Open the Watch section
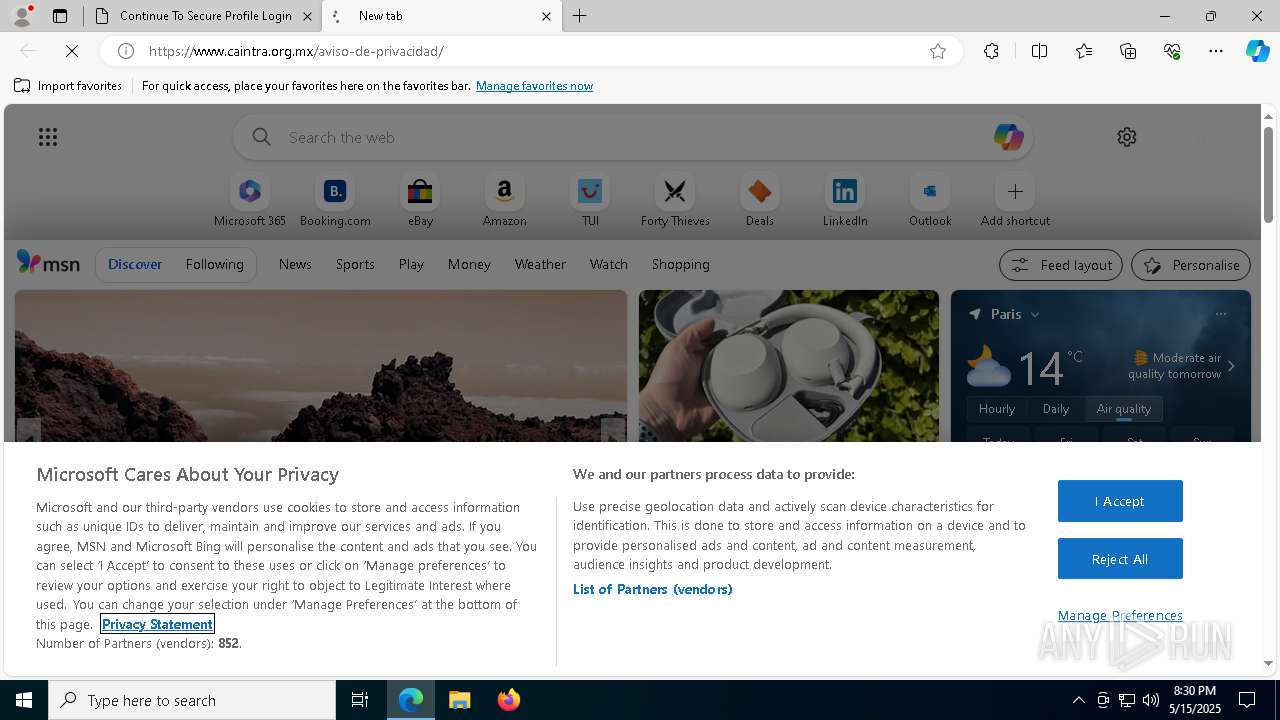1280x720 pixels. click(609, 264)
